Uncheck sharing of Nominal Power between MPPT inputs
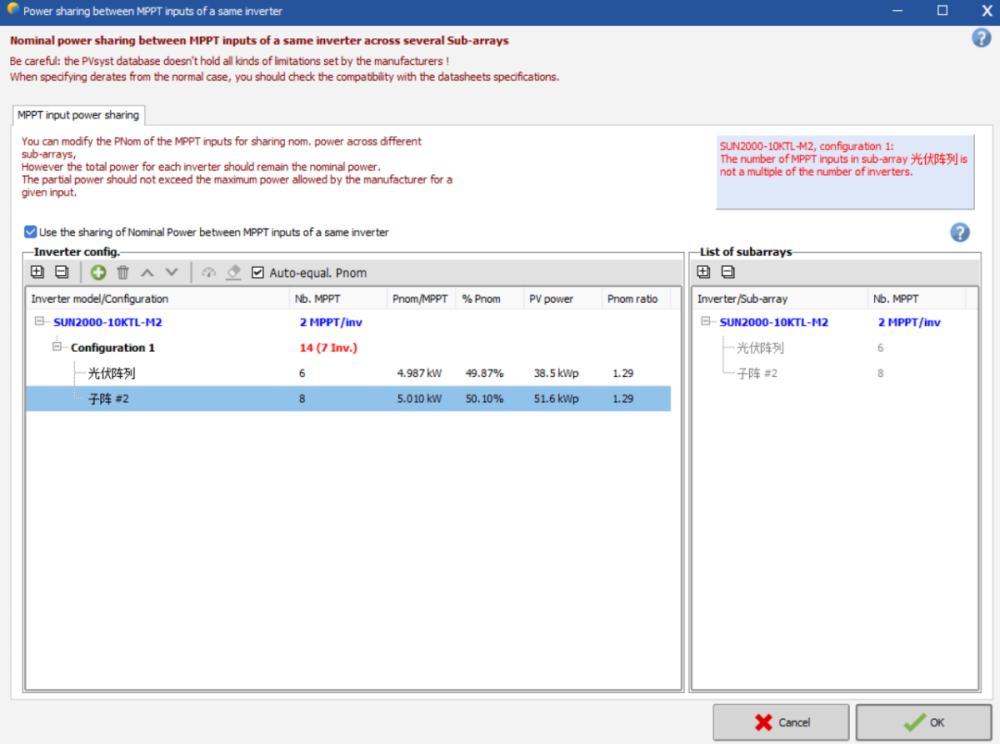The image size is (1000, 744). pos(31,232)
